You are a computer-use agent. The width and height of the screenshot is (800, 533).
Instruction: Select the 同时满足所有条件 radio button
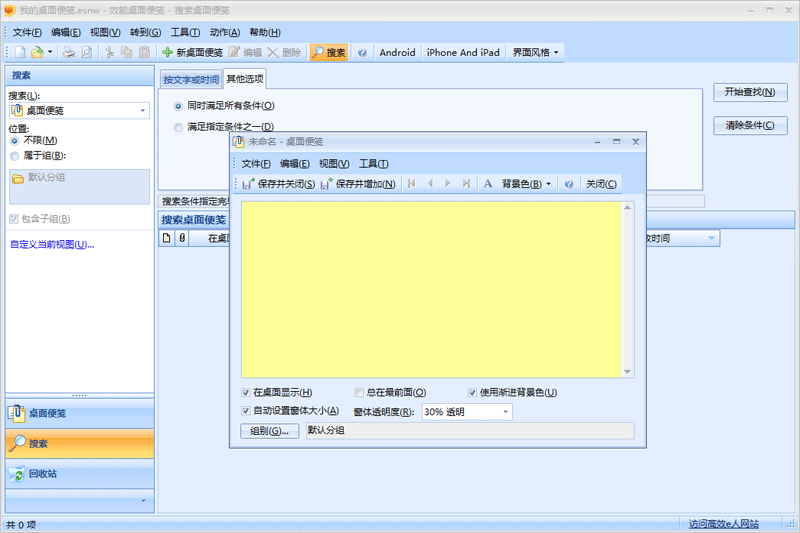(x=179, y=105)
